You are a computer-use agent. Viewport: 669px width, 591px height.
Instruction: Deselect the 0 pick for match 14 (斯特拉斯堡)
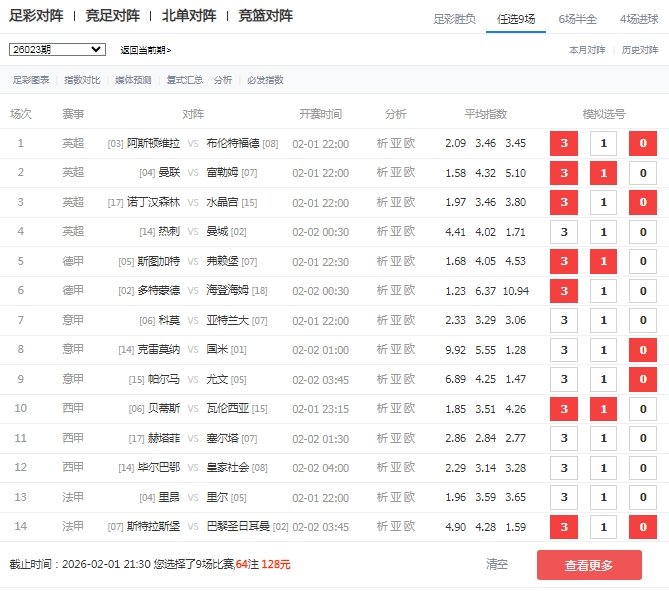[x=642, y=527]
